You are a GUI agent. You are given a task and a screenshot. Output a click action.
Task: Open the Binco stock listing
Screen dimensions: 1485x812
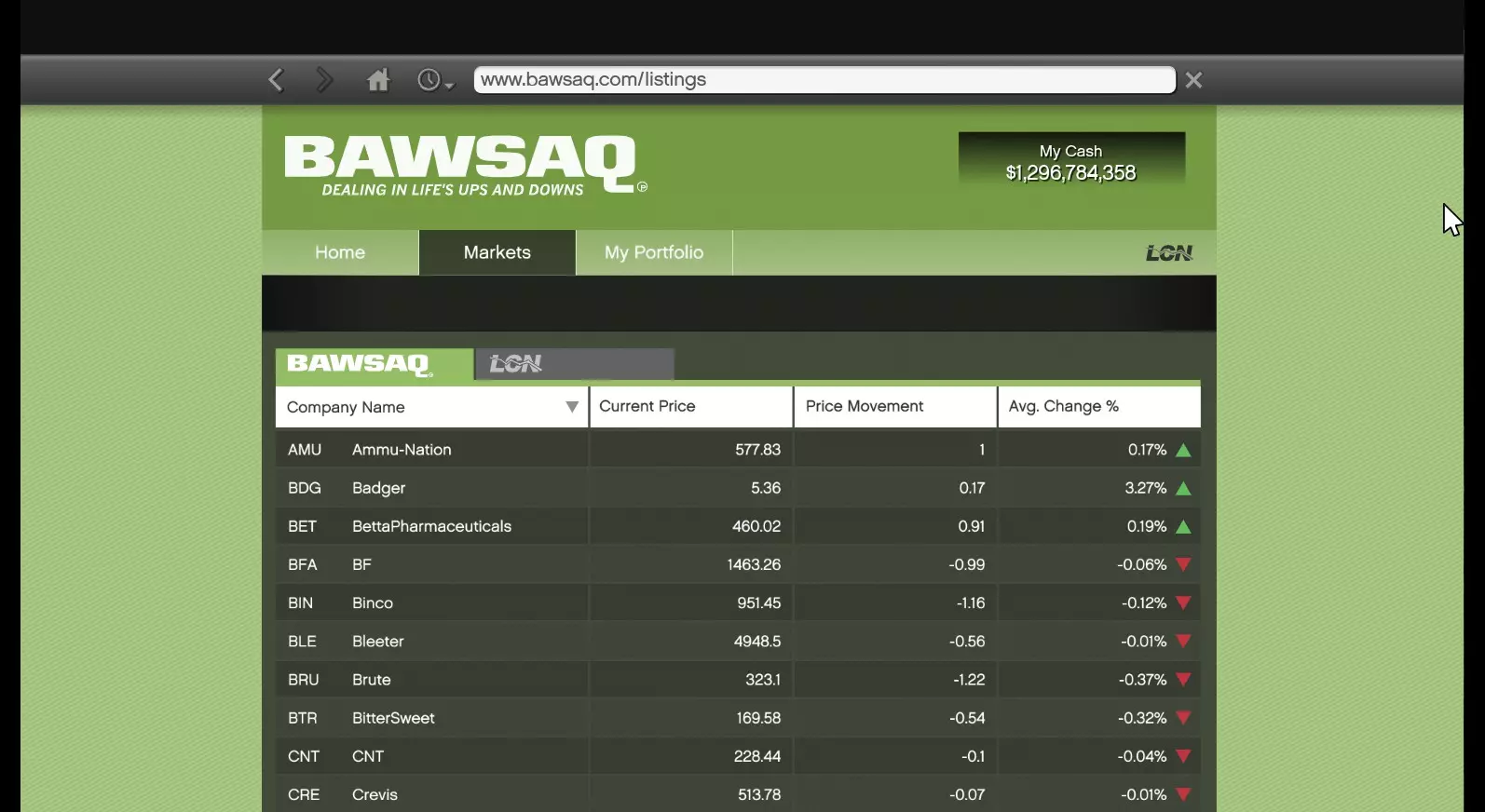click(738, 602)
